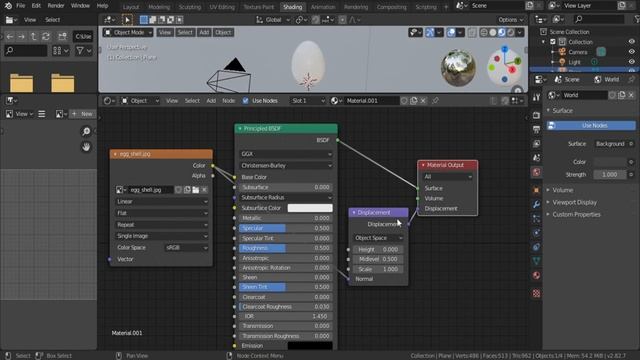The height and width of the screenshot is (360, 640).
Task: Toggle the material pin icon
Action: tap(436, 101)
